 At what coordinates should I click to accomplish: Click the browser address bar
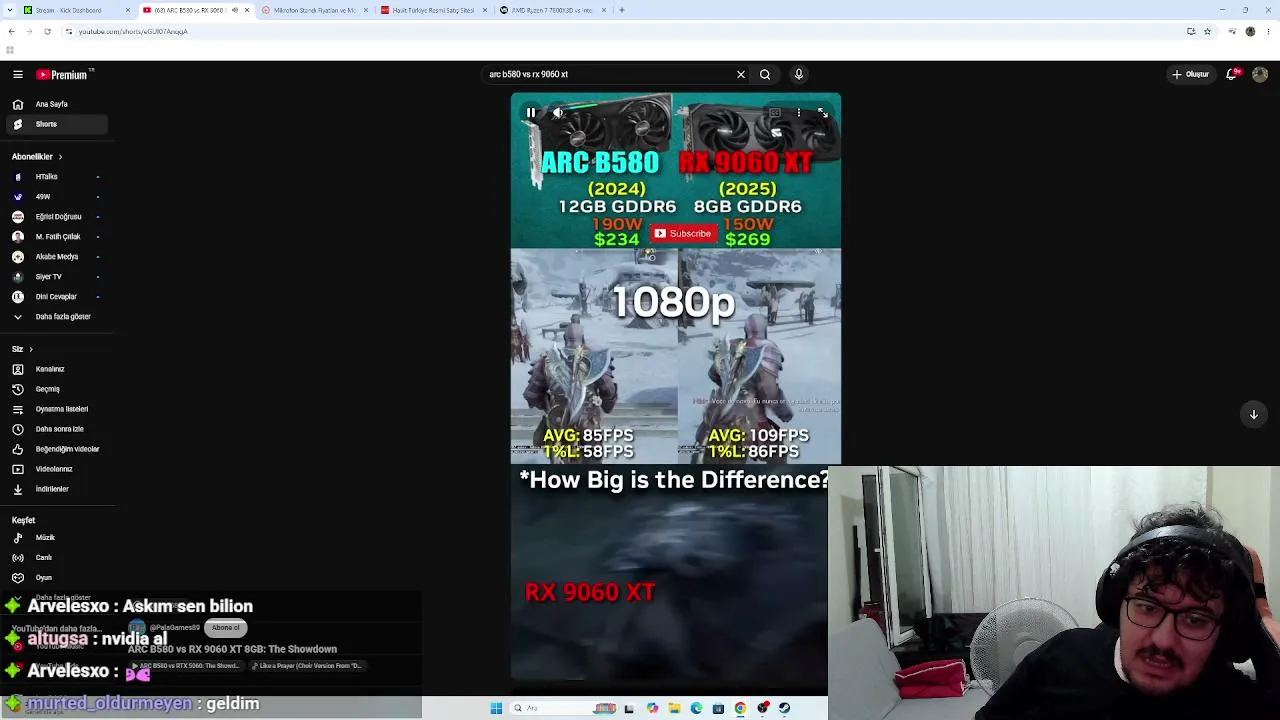point(620,31)
